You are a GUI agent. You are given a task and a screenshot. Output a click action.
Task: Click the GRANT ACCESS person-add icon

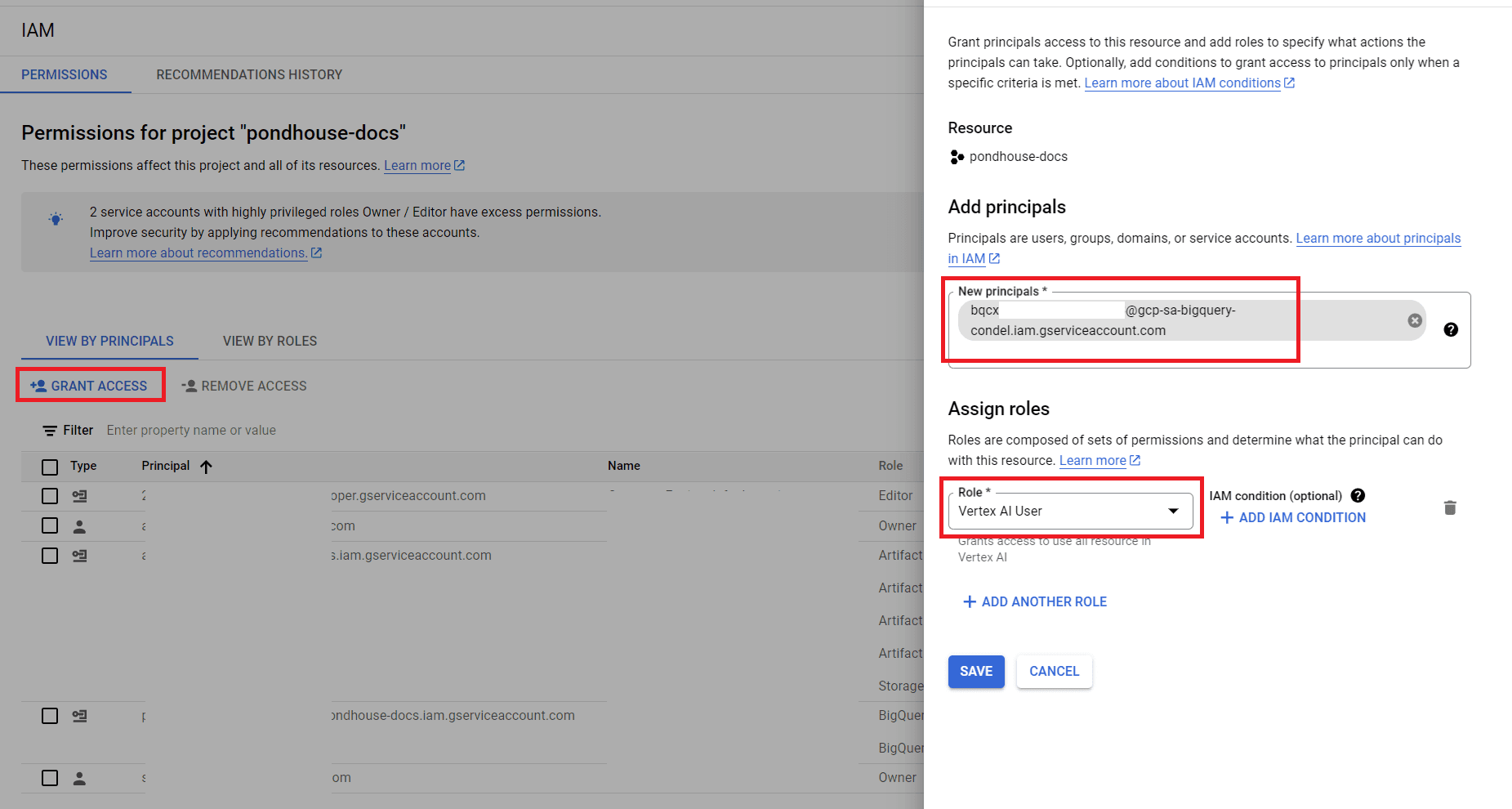point(38,385)
